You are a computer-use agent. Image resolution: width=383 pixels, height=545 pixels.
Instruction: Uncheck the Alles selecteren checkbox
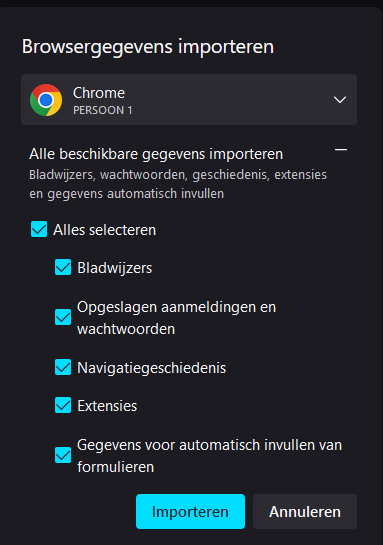[x=39, y=229]
